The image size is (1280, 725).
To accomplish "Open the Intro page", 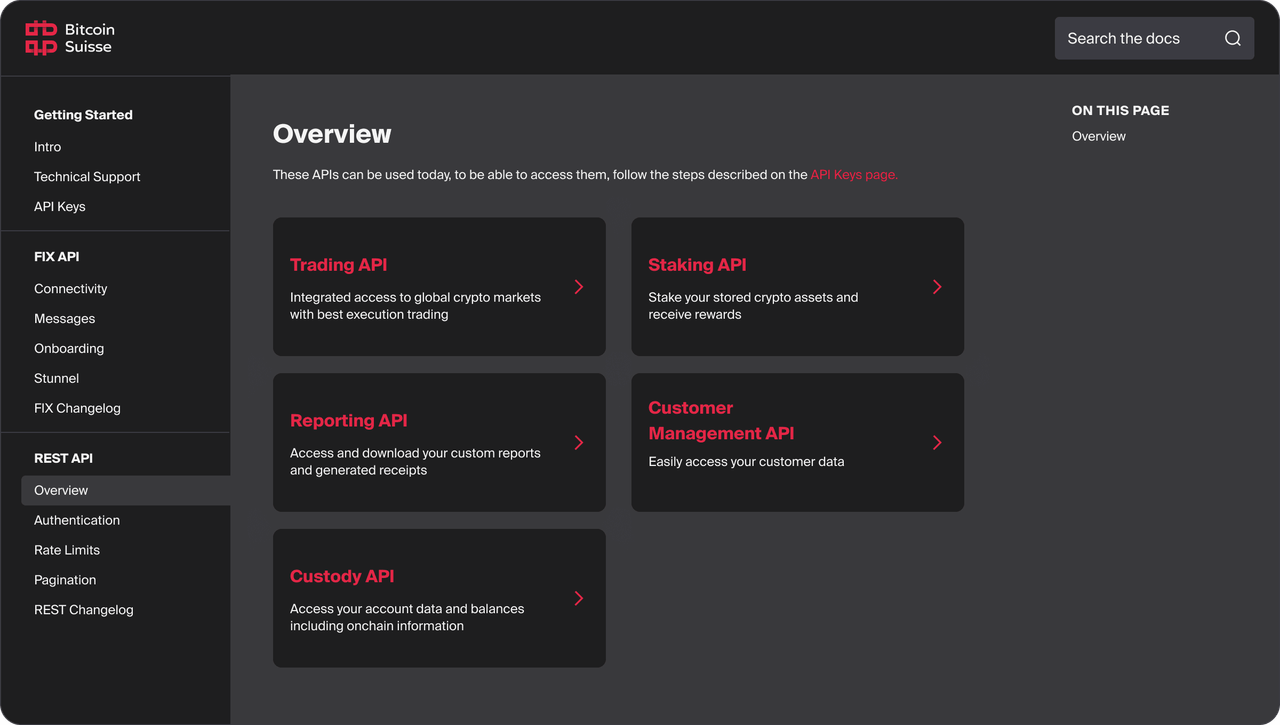I will tap(47, 146).
